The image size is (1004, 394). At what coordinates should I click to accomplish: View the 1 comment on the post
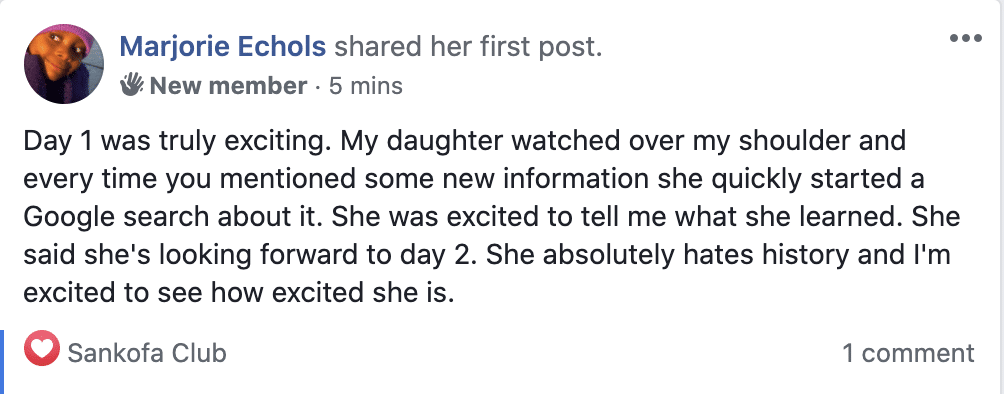coord(908,353)
